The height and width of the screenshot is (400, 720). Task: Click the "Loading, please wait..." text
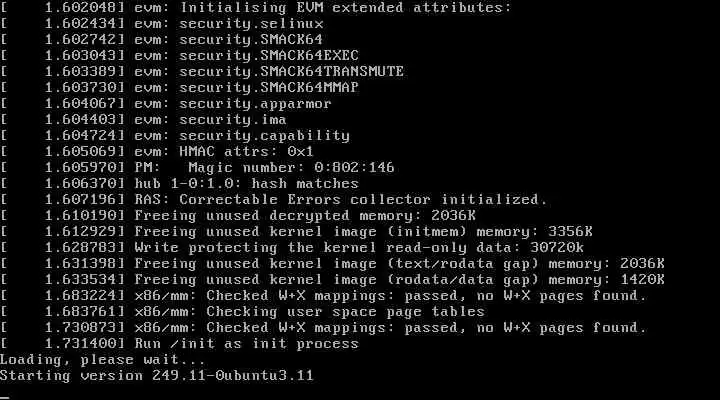click(102, 359)
